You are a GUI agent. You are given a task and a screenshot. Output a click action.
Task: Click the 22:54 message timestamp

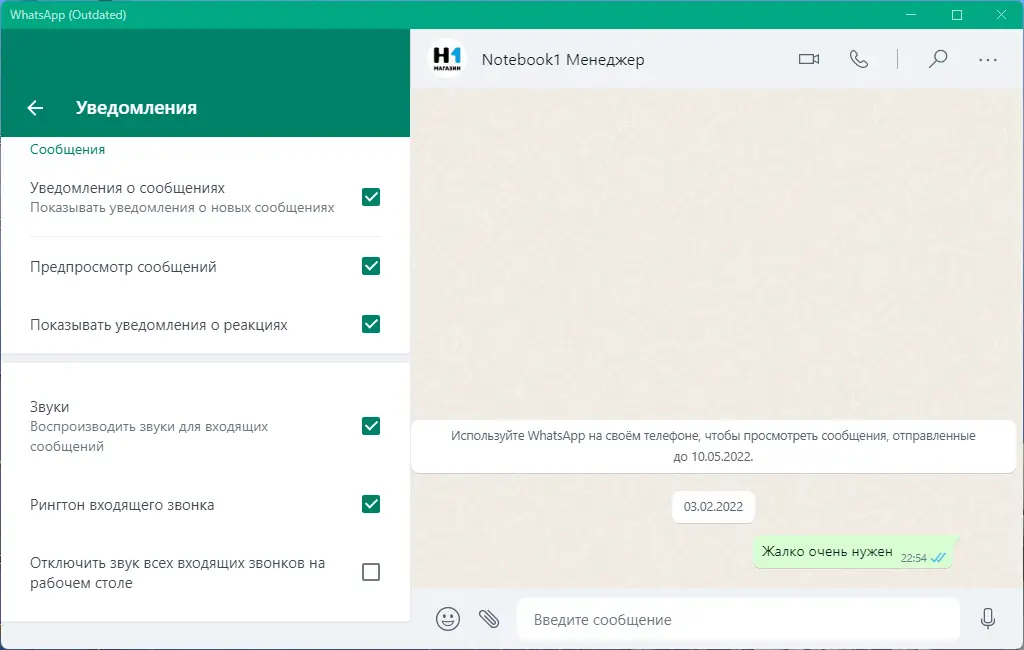coord(914,558)
